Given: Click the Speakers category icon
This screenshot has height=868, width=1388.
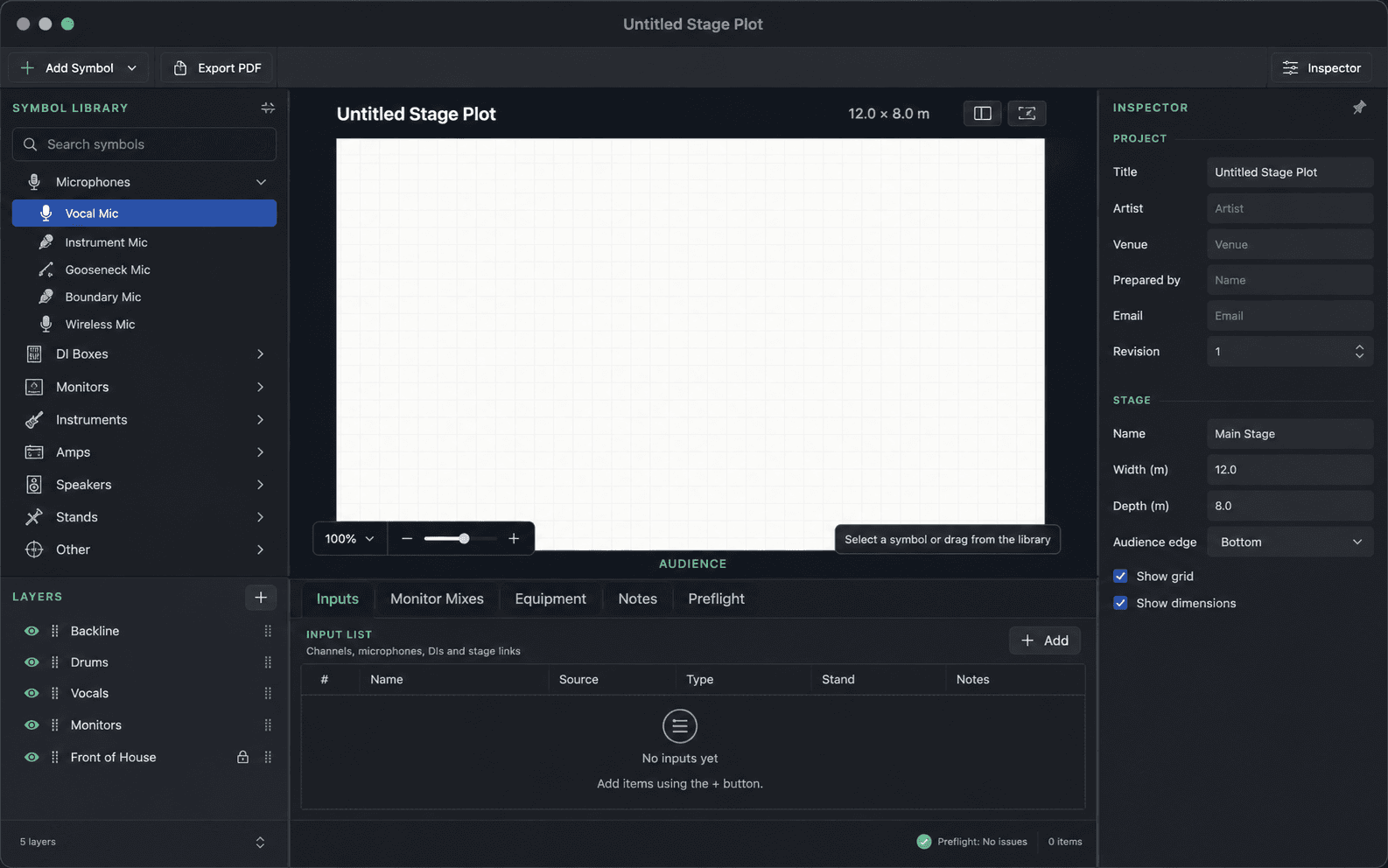Looking at the screenshot, I should (34, 485).
